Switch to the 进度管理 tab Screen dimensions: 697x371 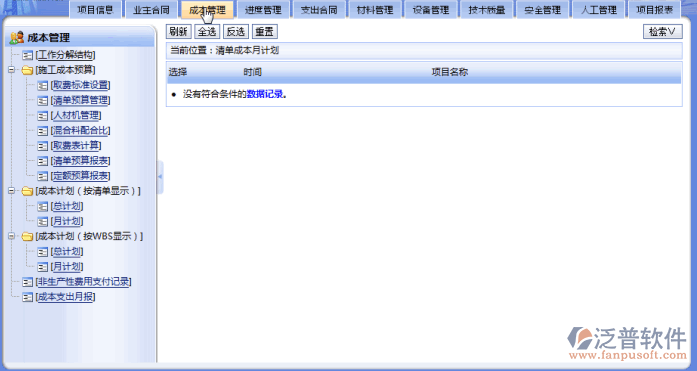click(263, 10)
